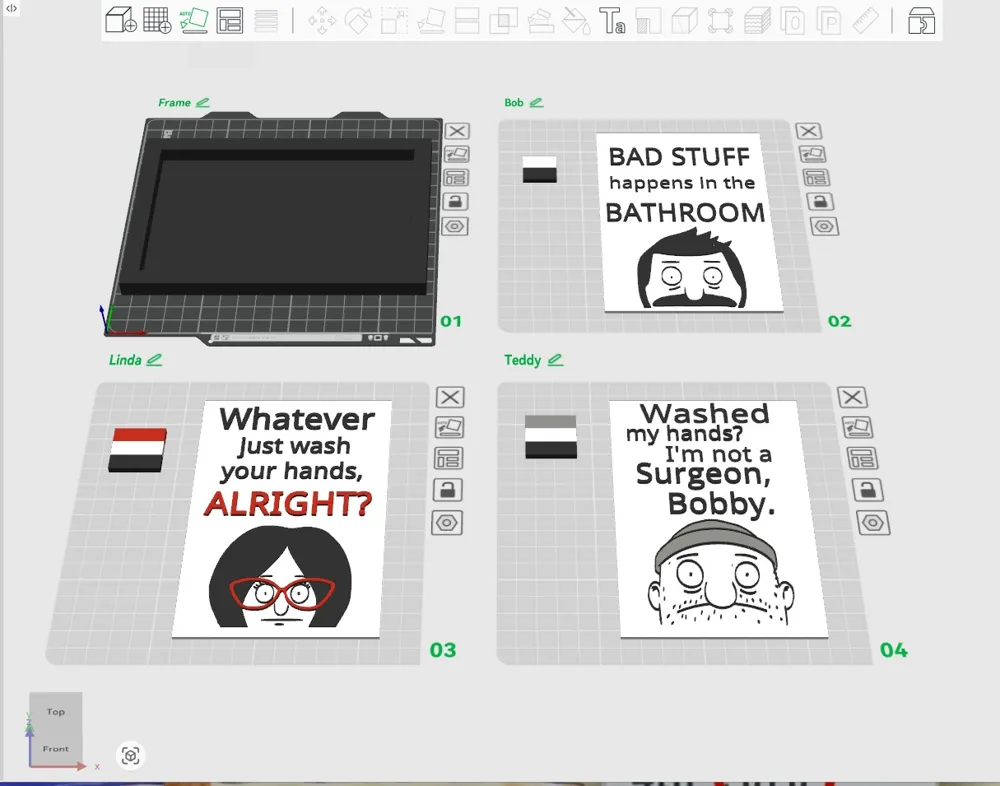The height and width of the screenshot is (786, 1000).
Task: Auto orient objects on Bob plate
Action: click(x=812, y=154)
